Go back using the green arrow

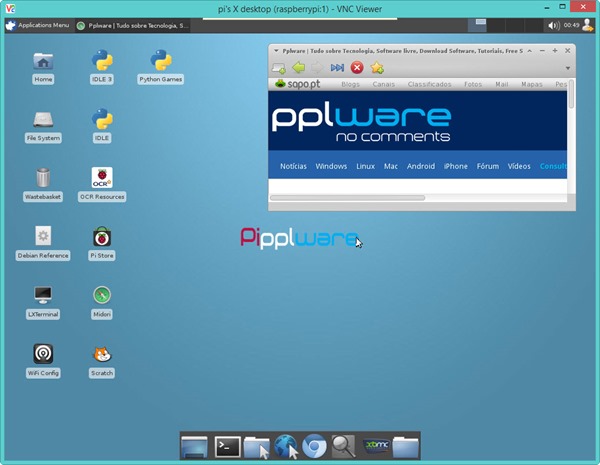[298, 68]
